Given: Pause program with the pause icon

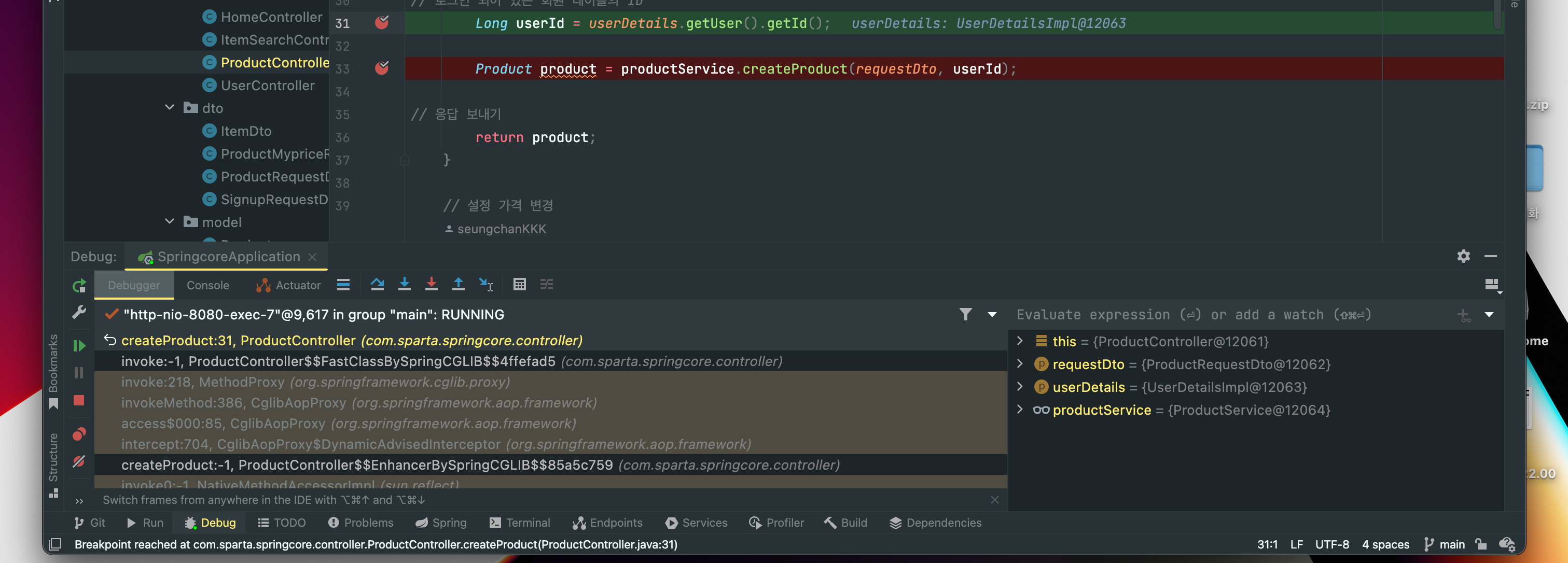Looking at the screenshot, I should coord(79,373).
